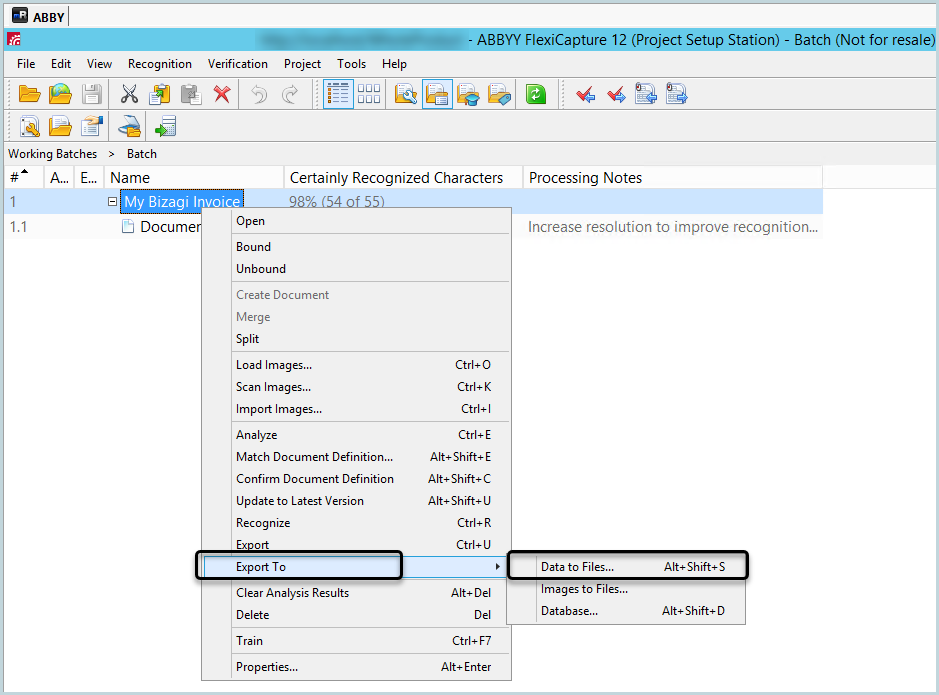939x695 pixels.
Task: Collapse the My Bizagi Invoice tree node
Action: [x=112, y=202]
